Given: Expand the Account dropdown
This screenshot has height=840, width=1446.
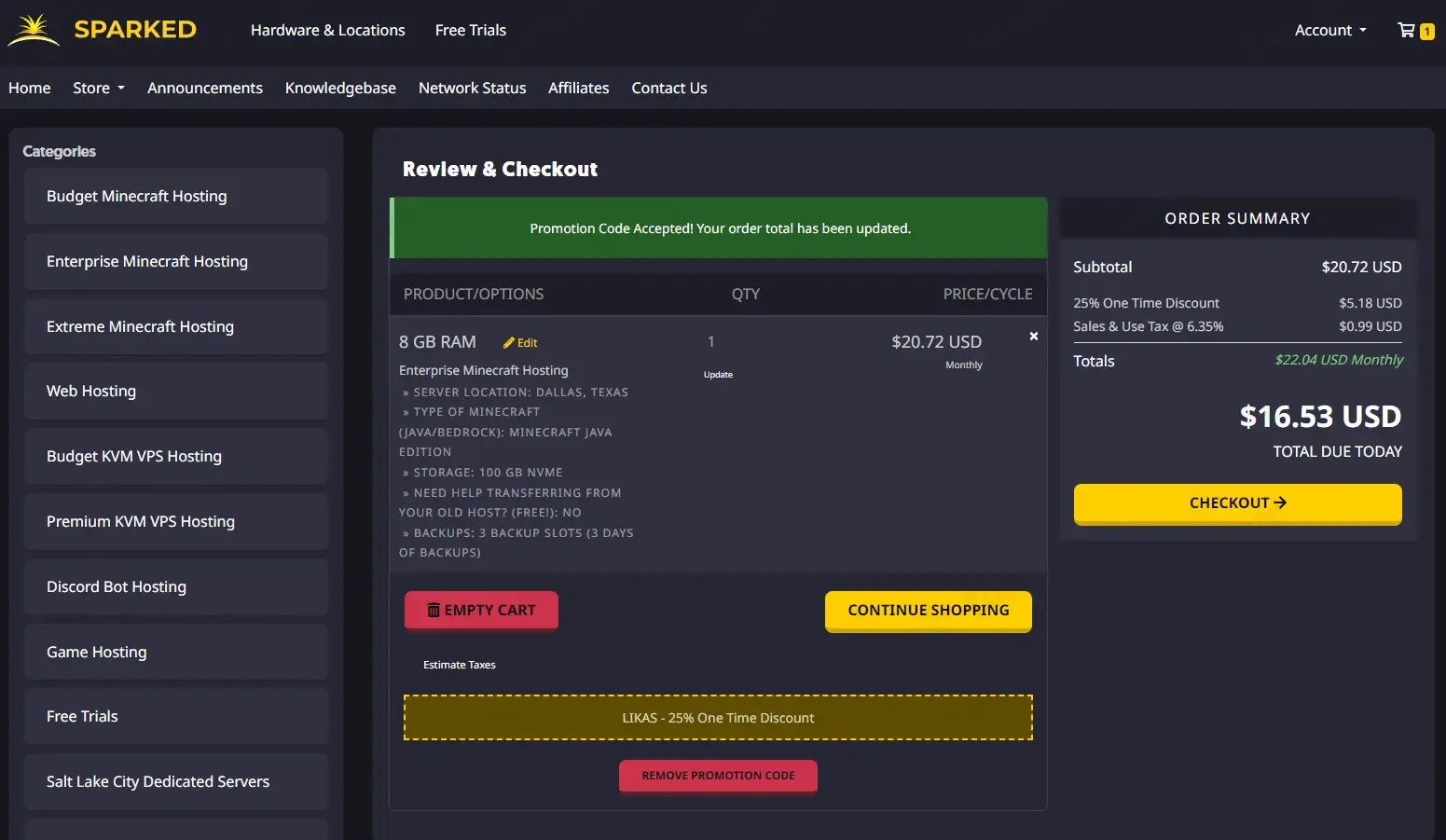Looking at the screenshot, I should click(x=1330, y=30).
